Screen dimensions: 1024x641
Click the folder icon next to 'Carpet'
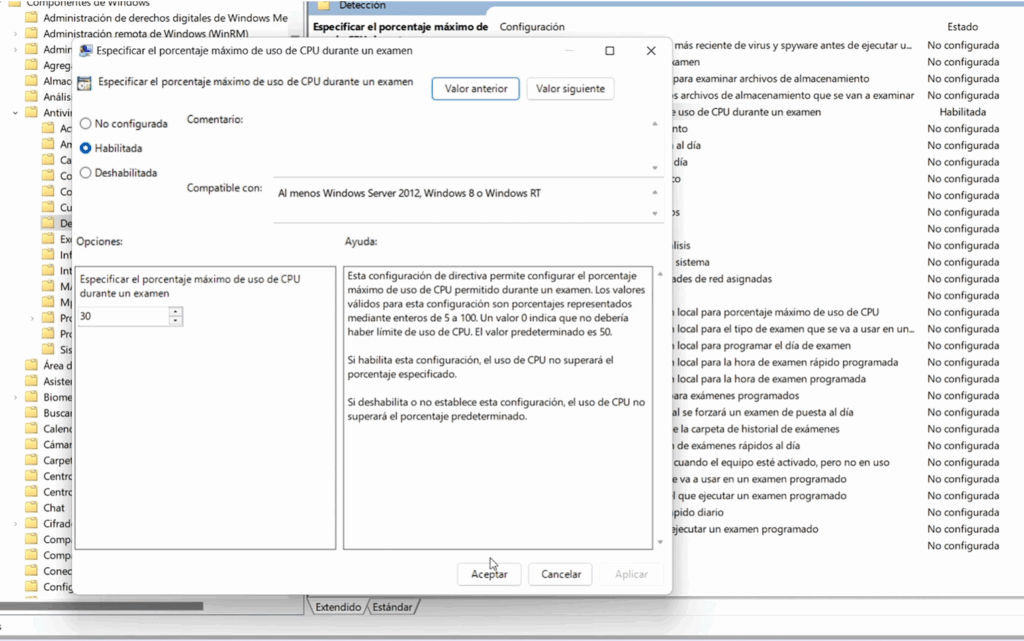click(x=31, y=460)
